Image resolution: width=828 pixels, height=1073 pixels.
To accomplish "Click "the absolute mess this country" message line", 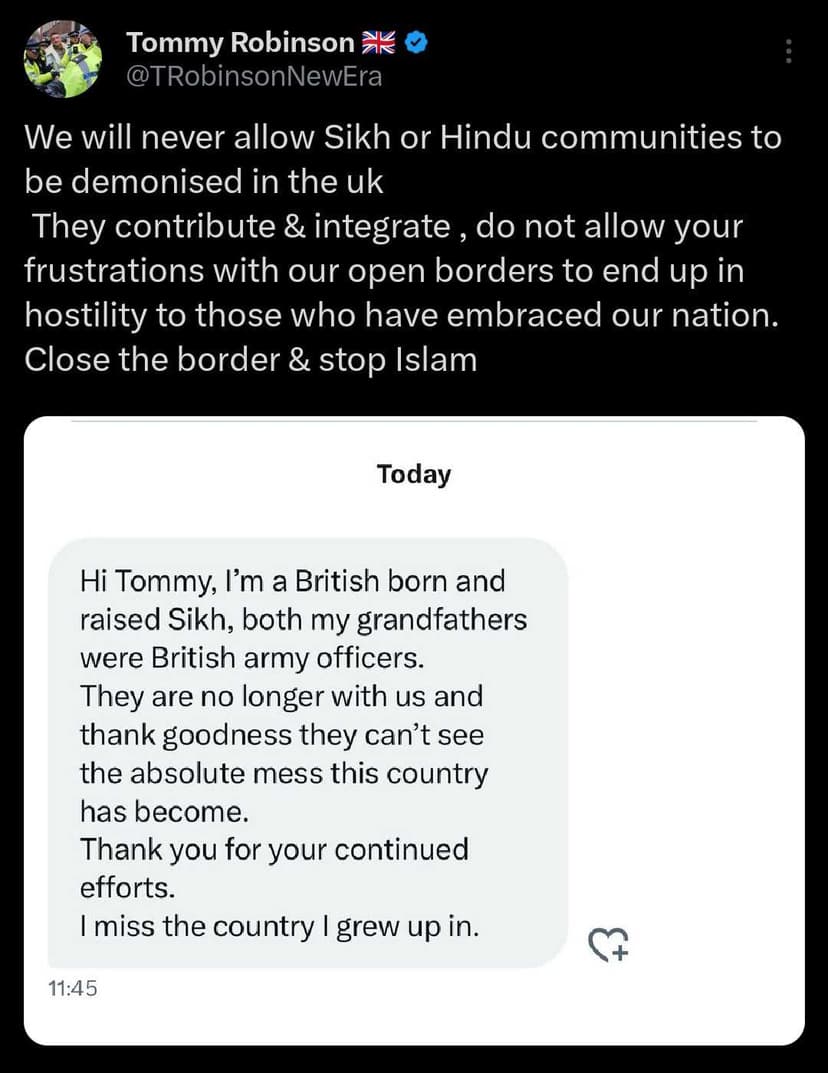I will [x=284, y=773].
